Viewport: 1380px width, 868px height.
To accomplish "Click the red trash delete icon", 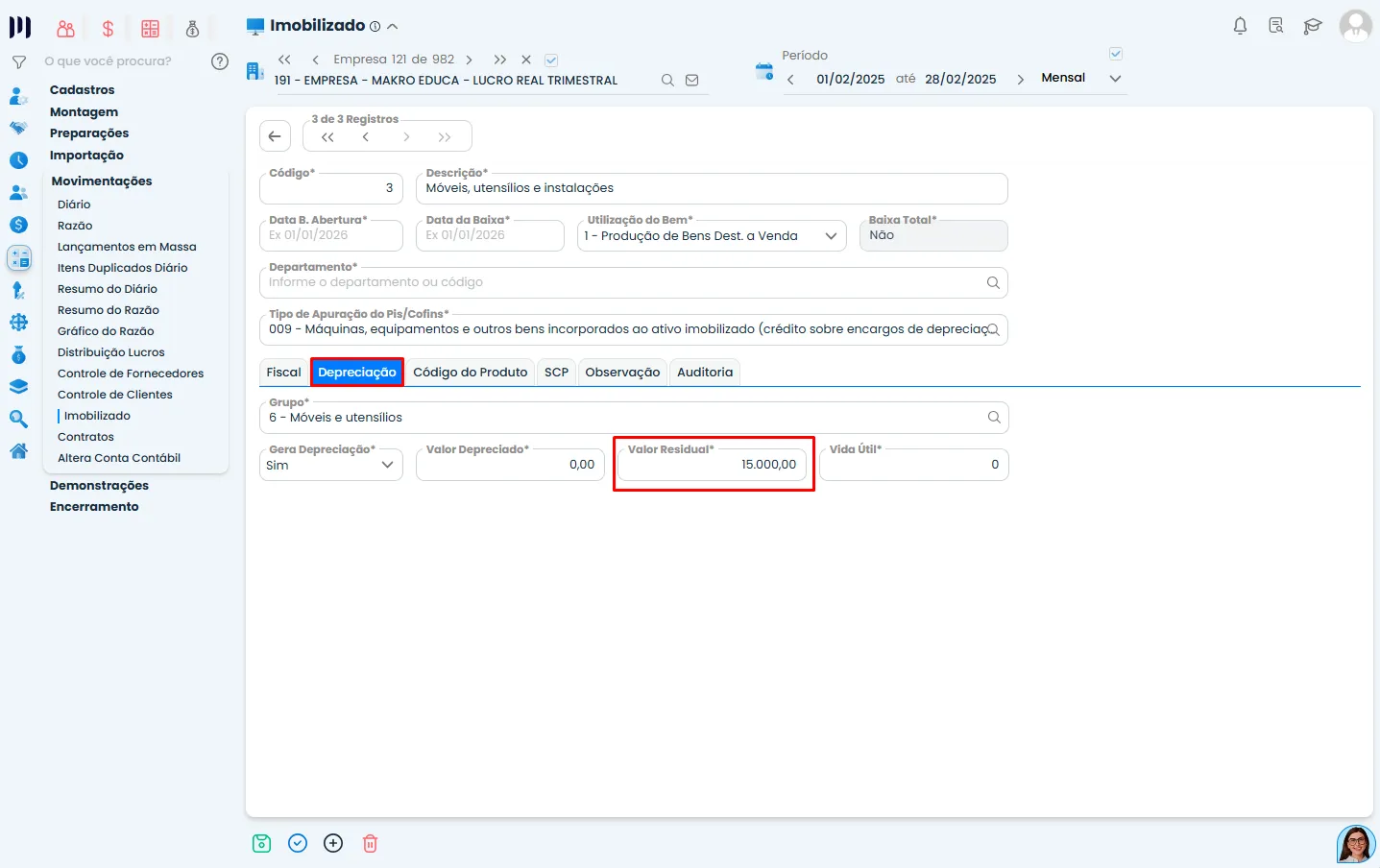I will pyautogui.click(x=370, y=843).
